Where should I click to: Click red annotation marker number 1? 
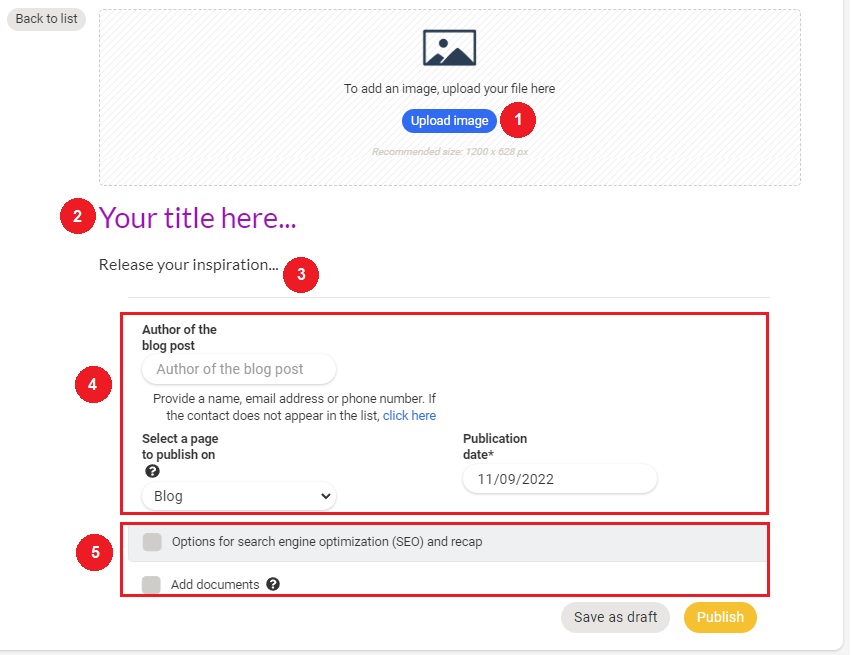click(518, 121)
